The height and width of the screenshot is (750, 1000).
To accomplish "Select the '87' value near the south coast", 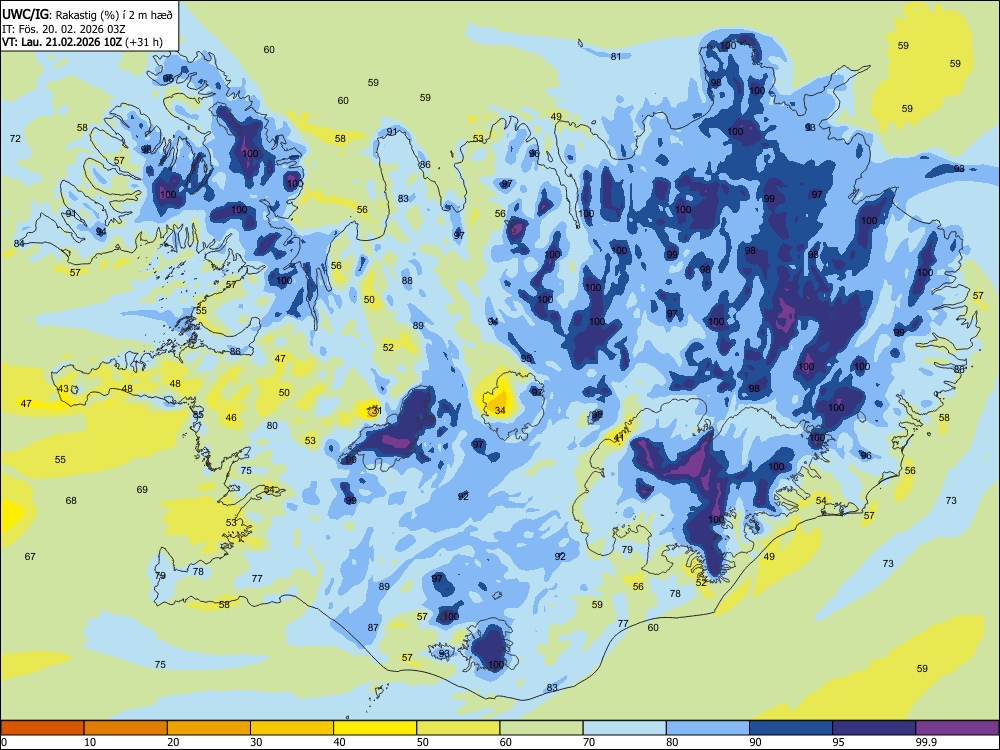I will (373, 628).
